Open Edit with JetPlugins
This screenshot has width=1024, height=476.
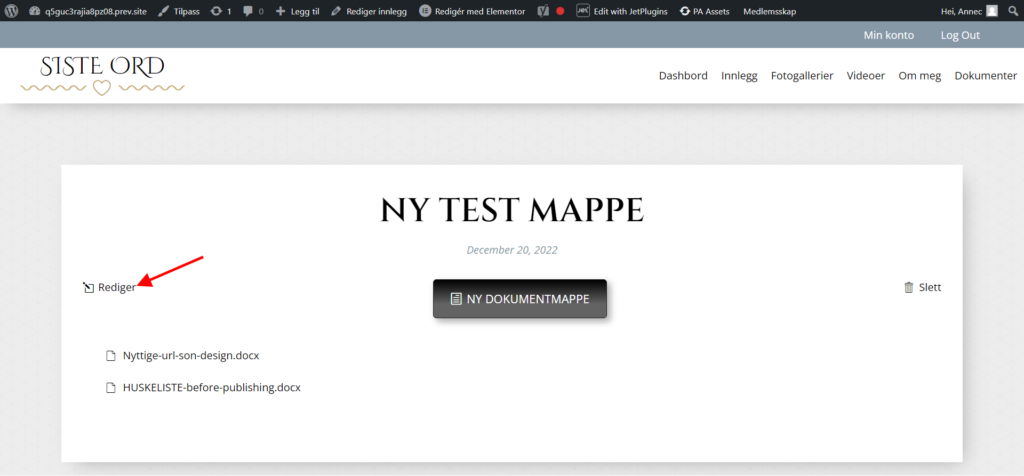(x=622, y=11)
